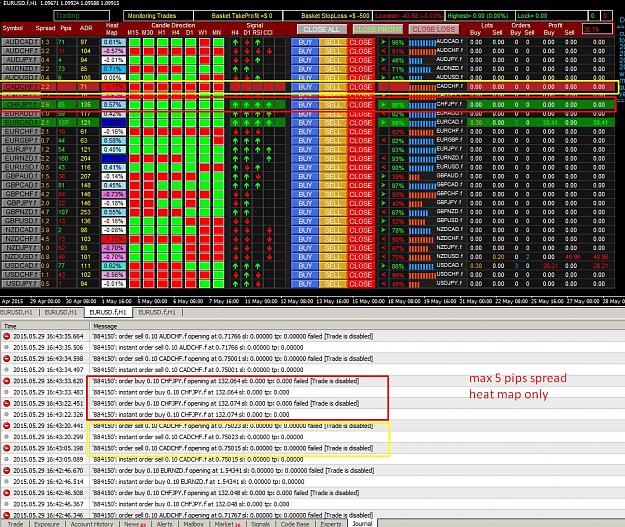Click the info dot at 16:42:46.514
Viewport: 625px width, 527px height.
pyautogui.click(x=6, y=482)
